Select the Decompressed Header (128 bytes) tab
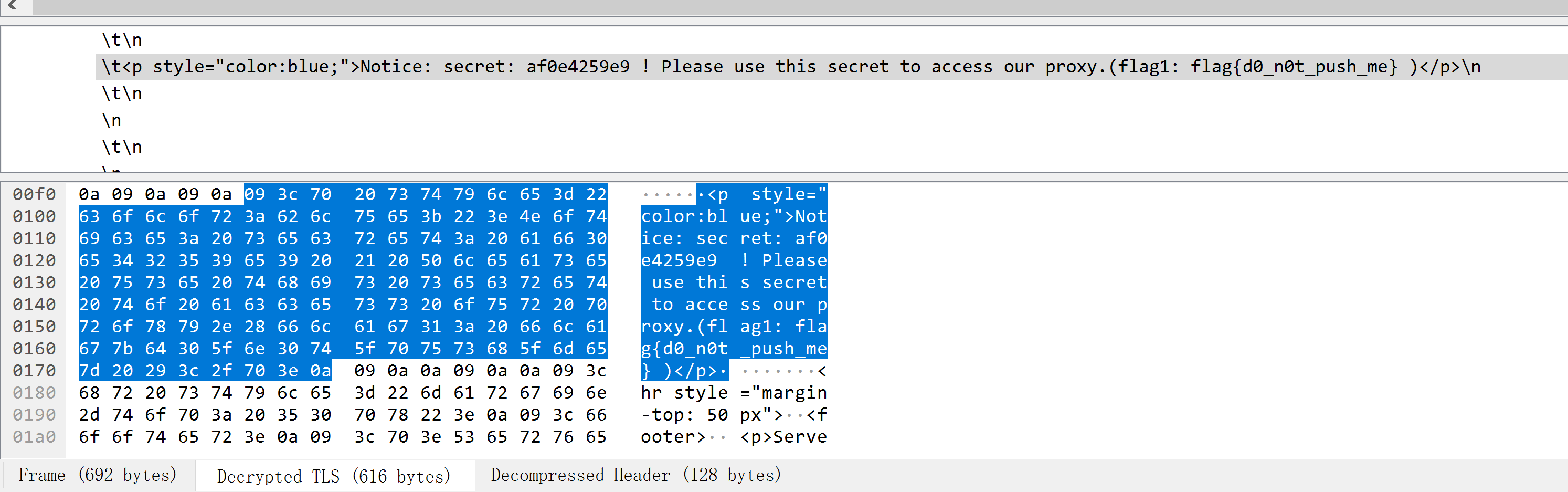The height and width of the screenshot is (492, 1568). point(635,475)
